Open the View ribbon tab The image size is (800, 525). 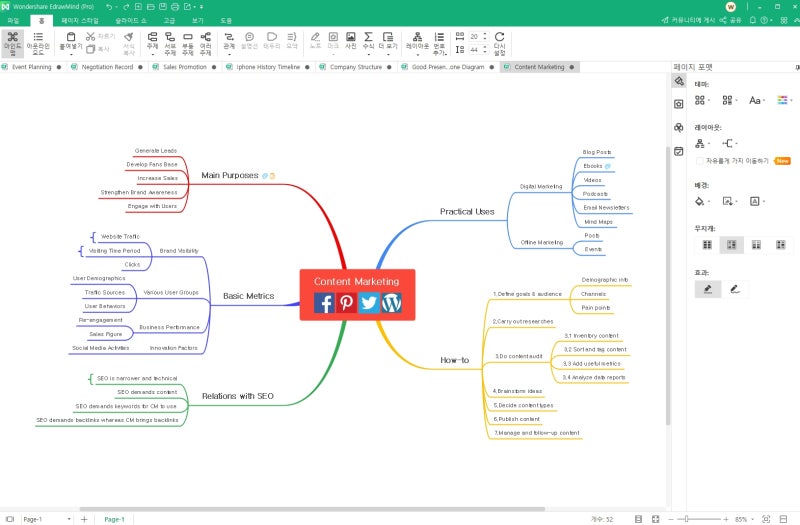[x=197, y=20]
